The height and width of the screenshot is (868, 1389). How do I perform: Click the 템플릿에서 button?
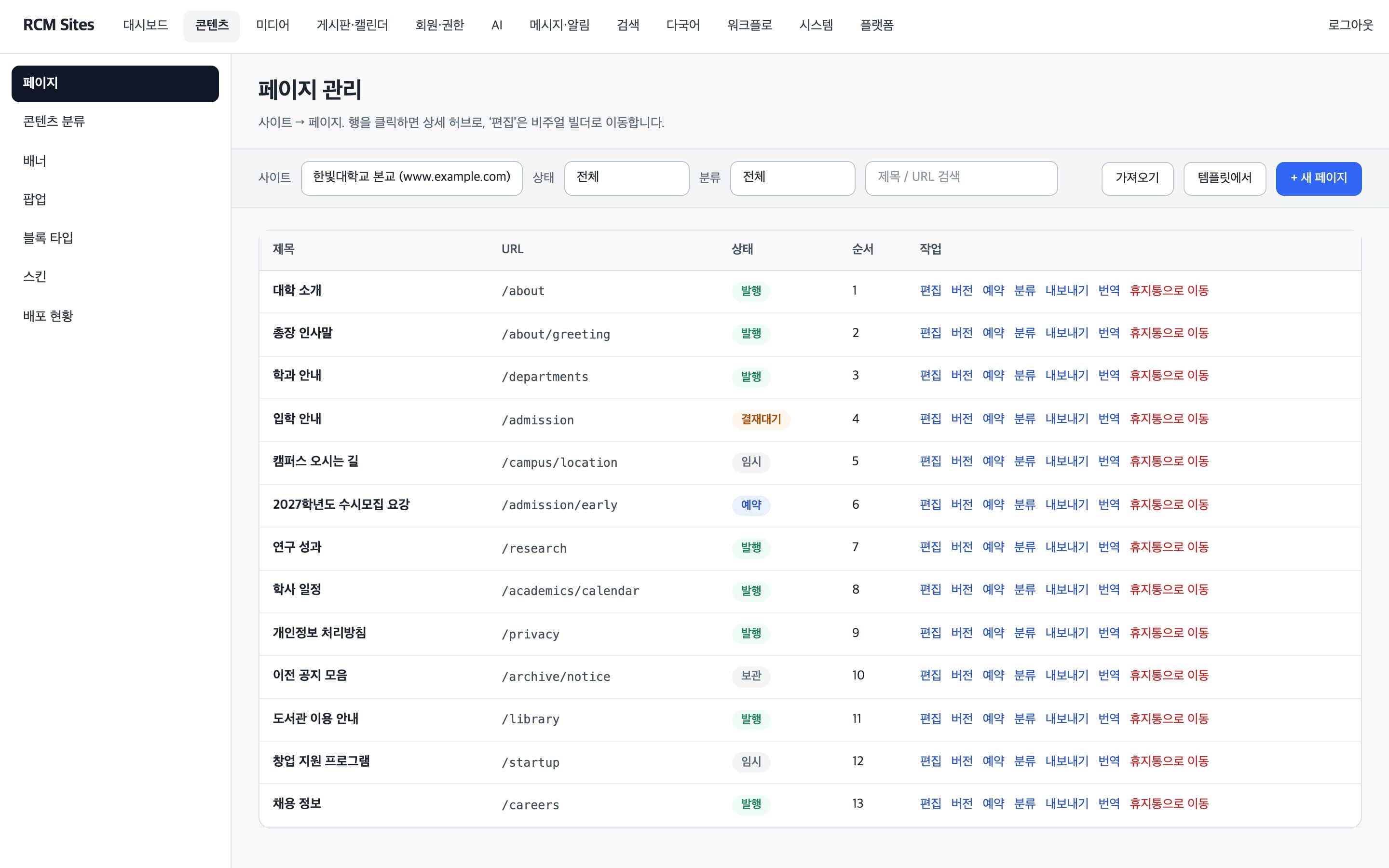(x=1224, y=178)
